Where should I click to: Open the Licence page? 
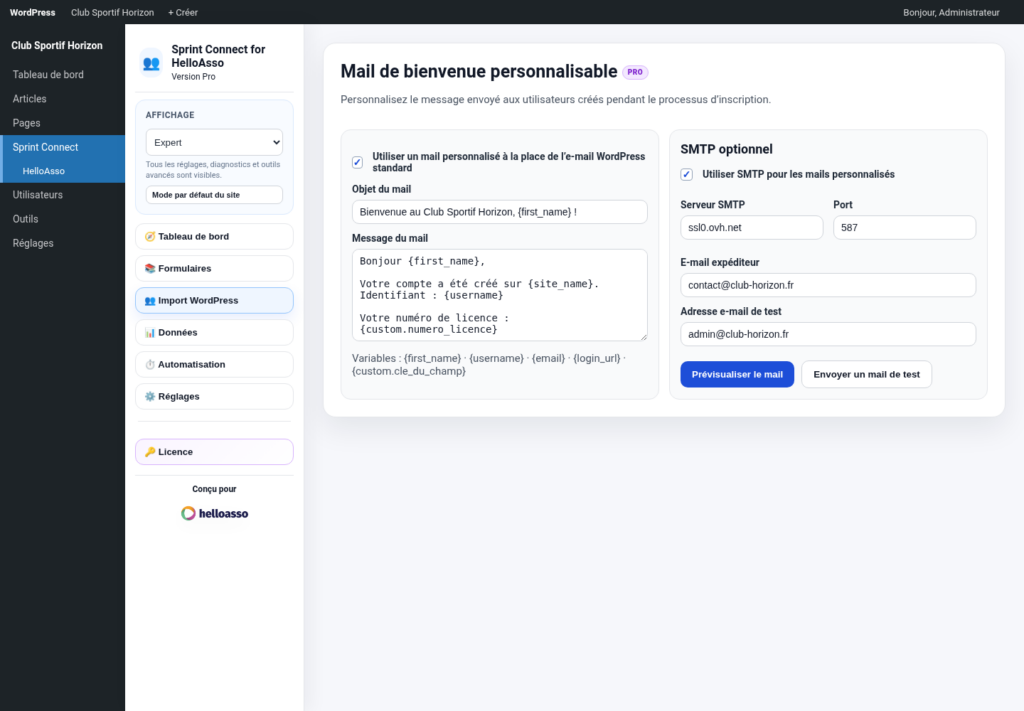(214, 452)
